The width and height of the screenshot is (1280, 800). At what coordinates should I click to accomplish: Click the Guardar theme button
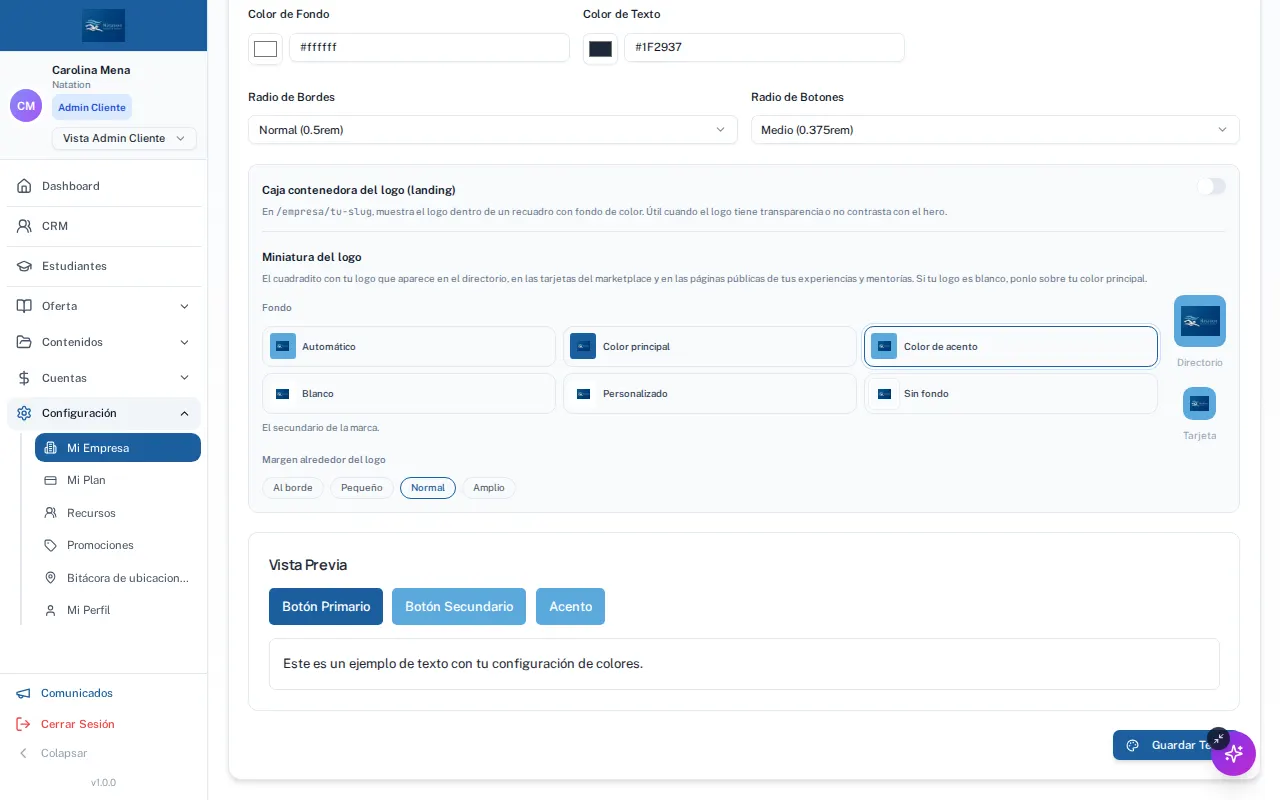[x=1176, y=745]
